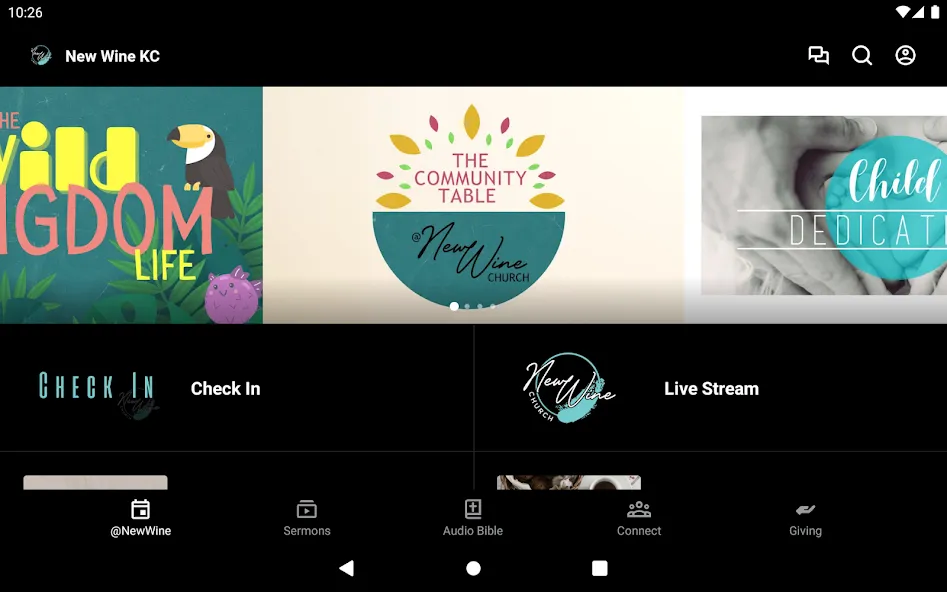Open the Wild Kingdom Life banner
The image size is (947, 592).
131,205
